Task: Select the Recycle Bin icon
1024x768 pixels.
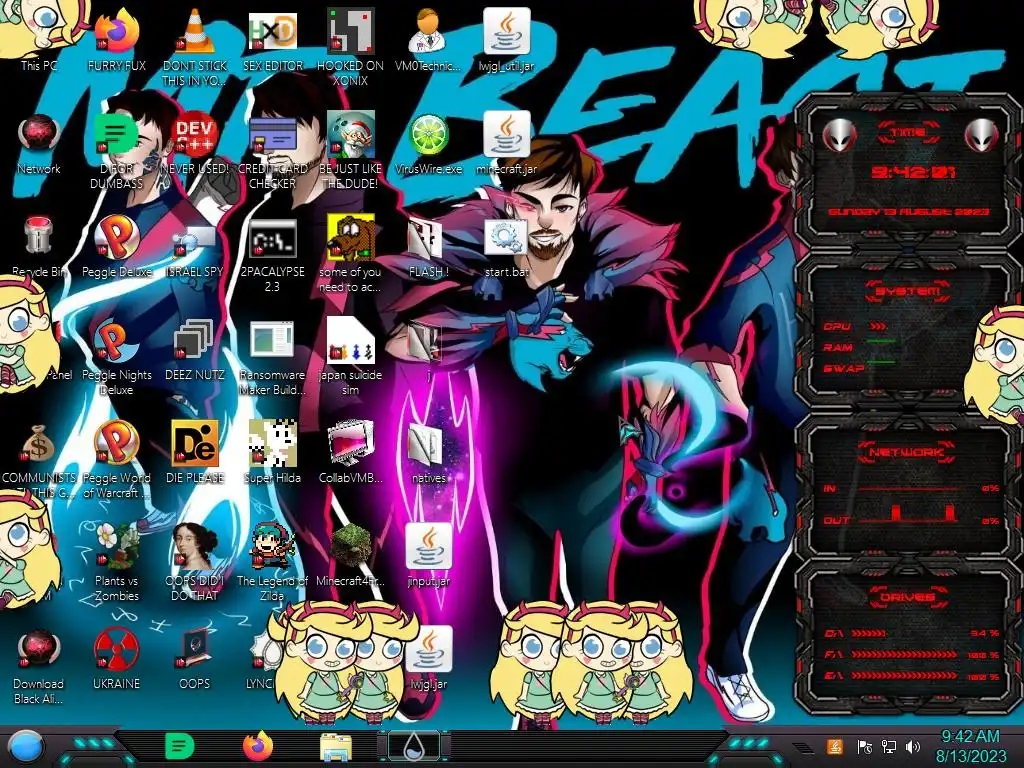Action: coord(39,246)
